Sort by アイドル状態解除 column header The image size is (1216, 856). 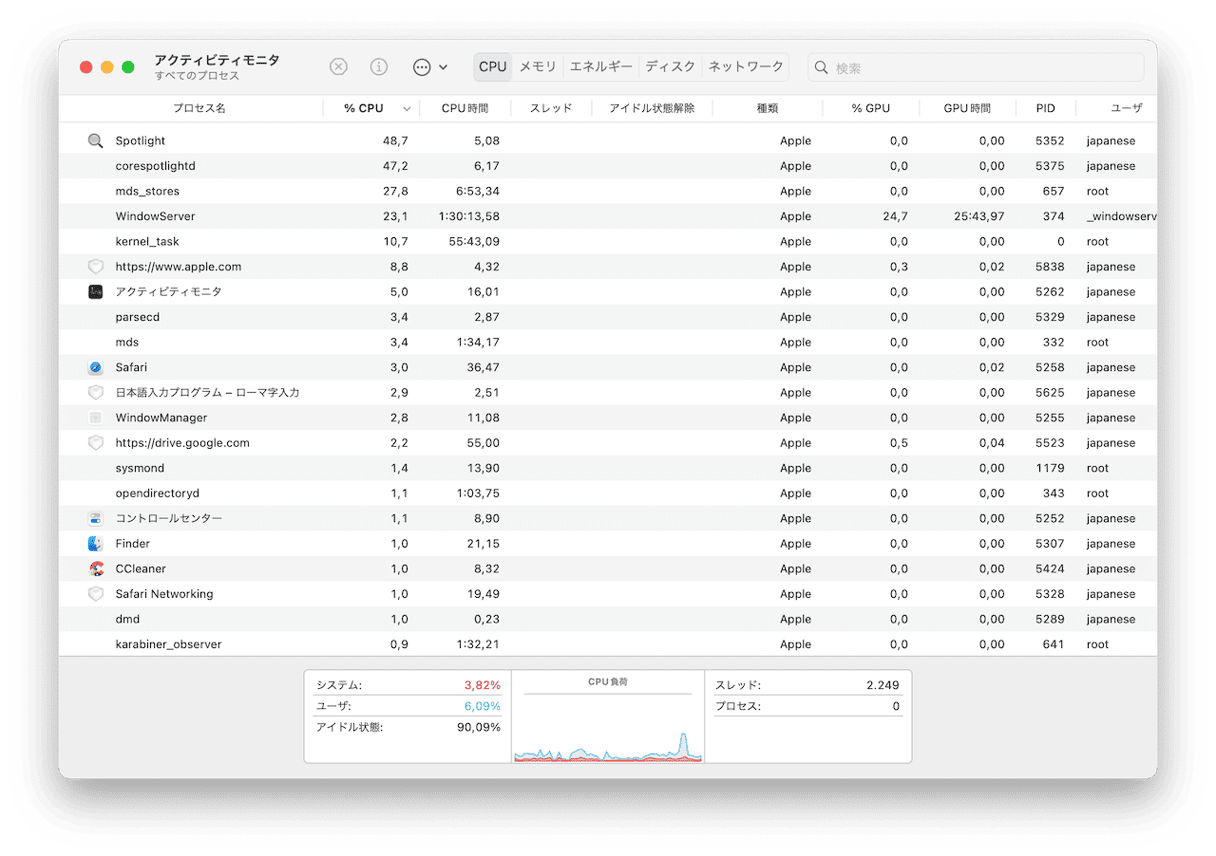(652, 108)
